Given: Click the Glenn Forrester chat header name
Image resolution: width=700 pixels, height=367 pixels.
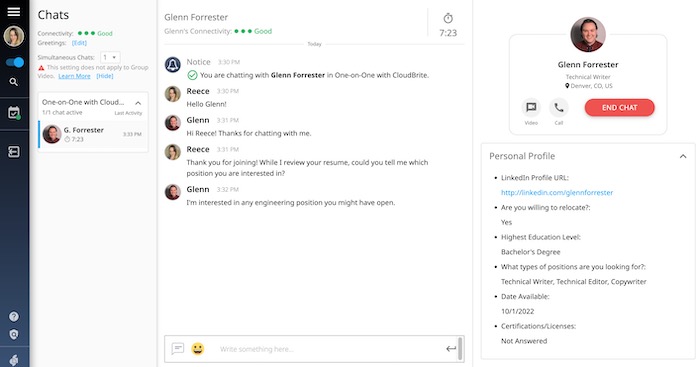Looking at the screenshot, I should (x=196, y=17).
